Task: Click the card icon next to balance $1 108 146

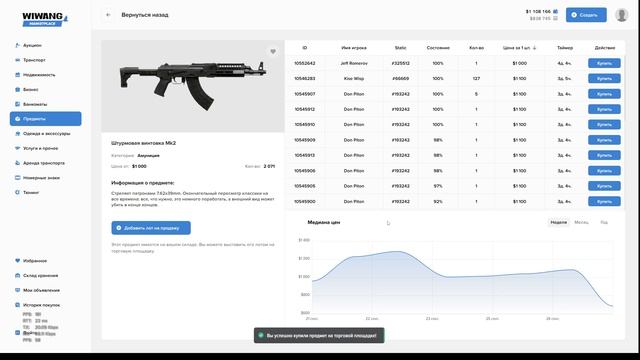Action: click(556, 11)
